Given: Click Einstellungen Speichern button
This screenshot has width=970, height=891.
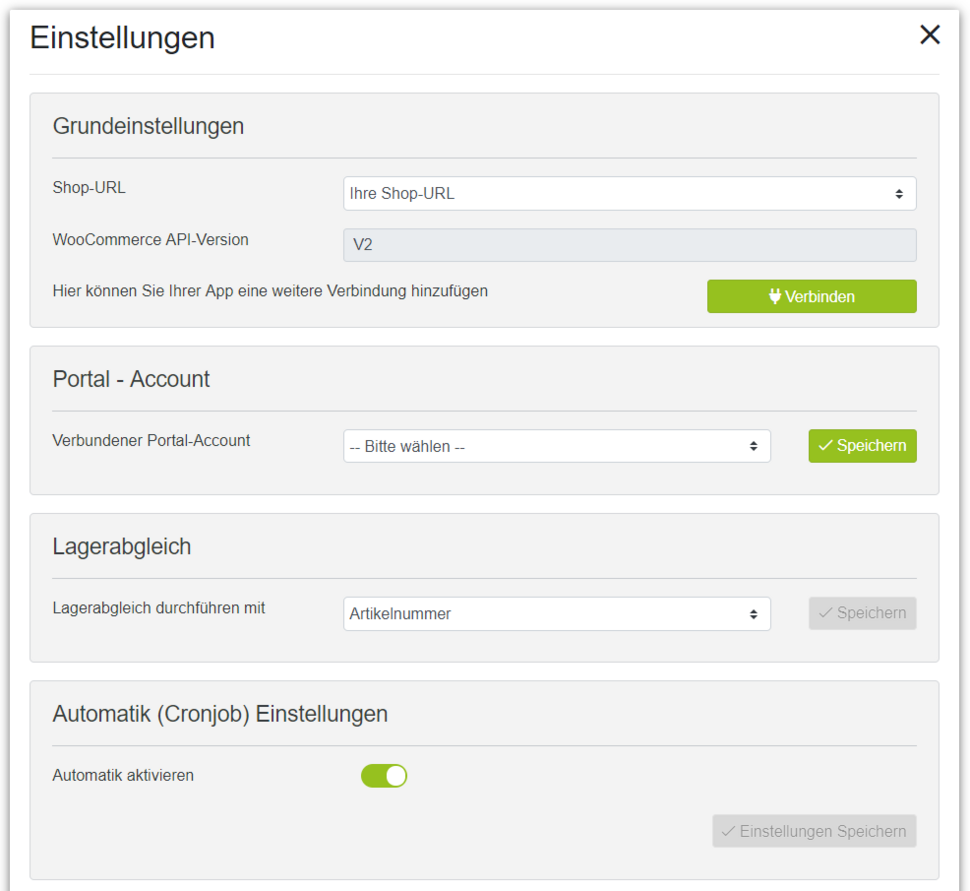Looking at the screenshot, I should tap(814, 831).
